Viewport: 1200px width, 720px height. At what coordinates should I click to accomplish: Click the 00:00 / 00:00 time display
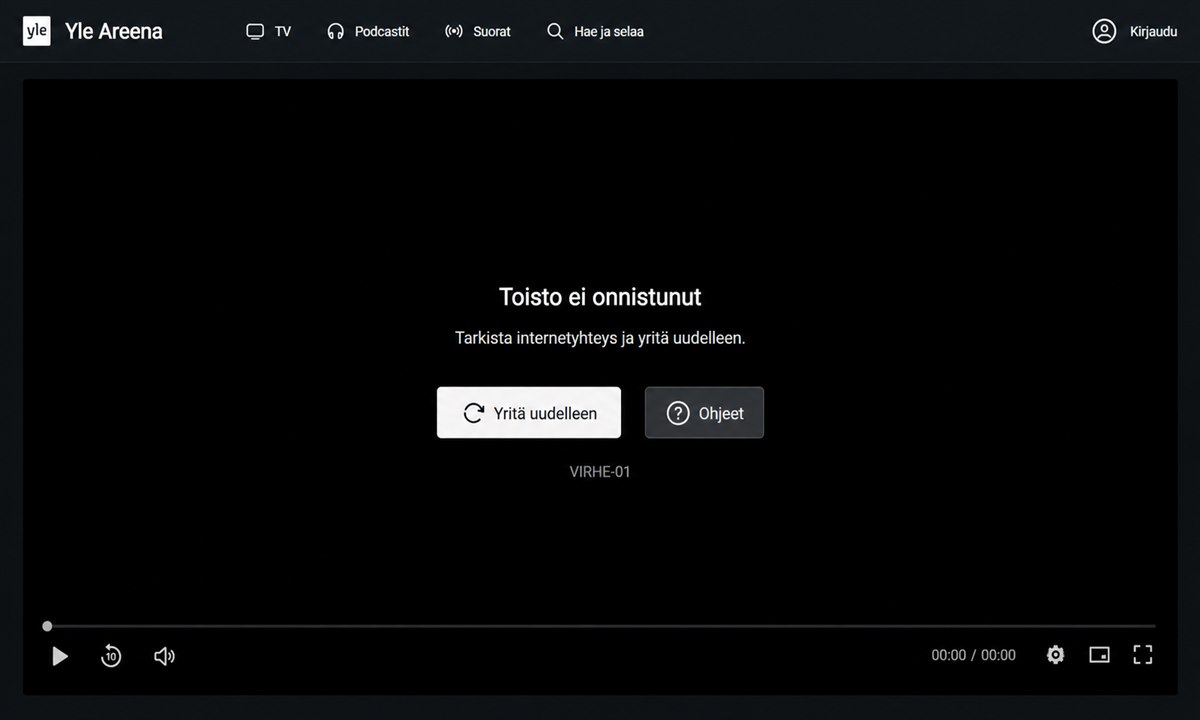tap(973, 655)
